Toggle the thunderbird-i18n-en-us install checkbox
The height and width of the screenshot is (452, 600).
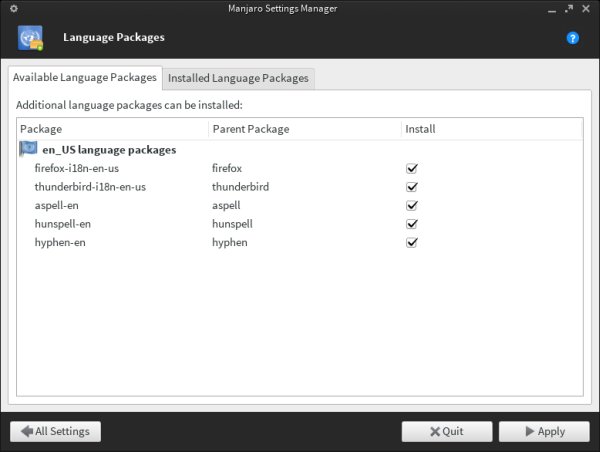click(411, 187)
